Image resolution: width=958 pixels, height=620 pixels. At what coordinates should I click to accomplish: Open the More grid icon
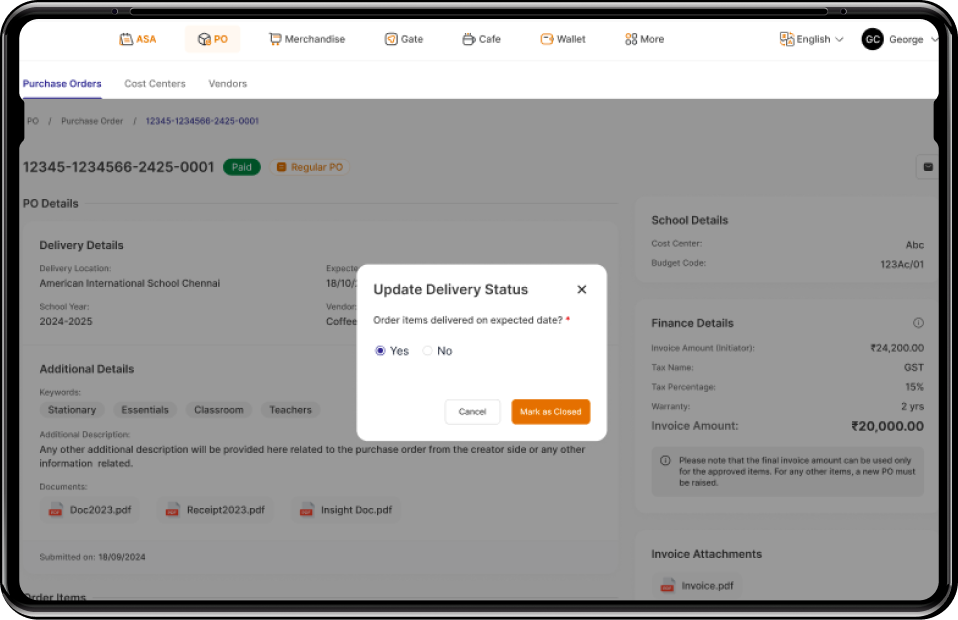point(630,39)
